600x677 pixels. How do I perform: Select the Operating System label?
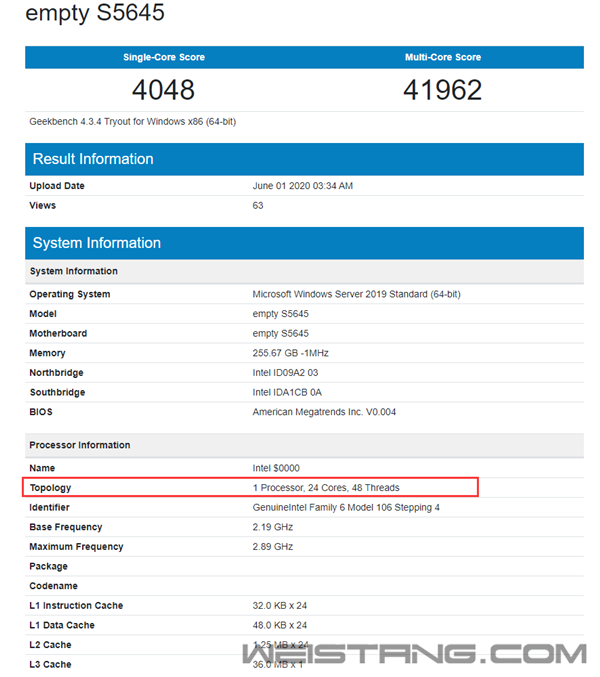(70, 294)
